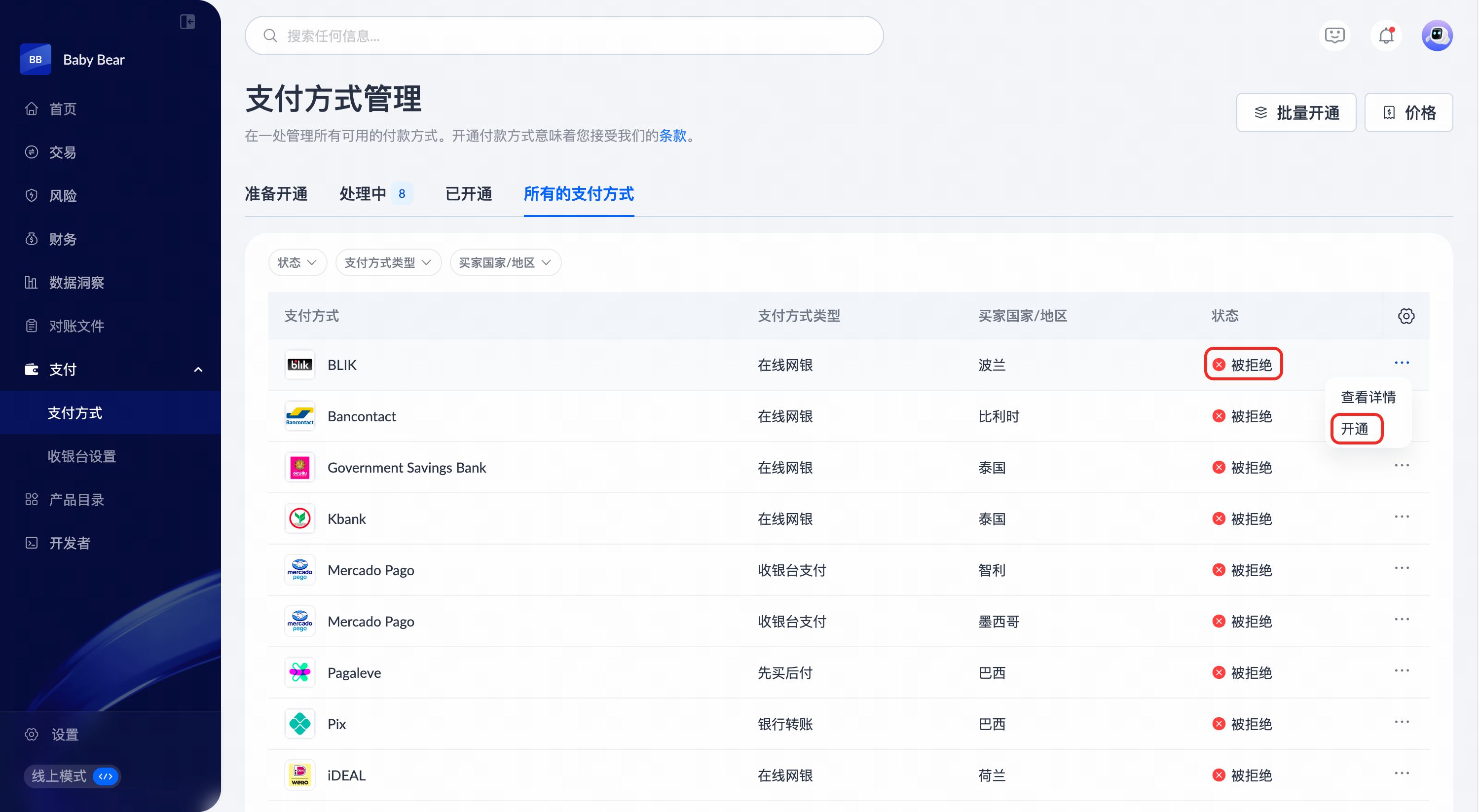
Task: Click the user avatar icon
Action: click(x=1437, y=36)
